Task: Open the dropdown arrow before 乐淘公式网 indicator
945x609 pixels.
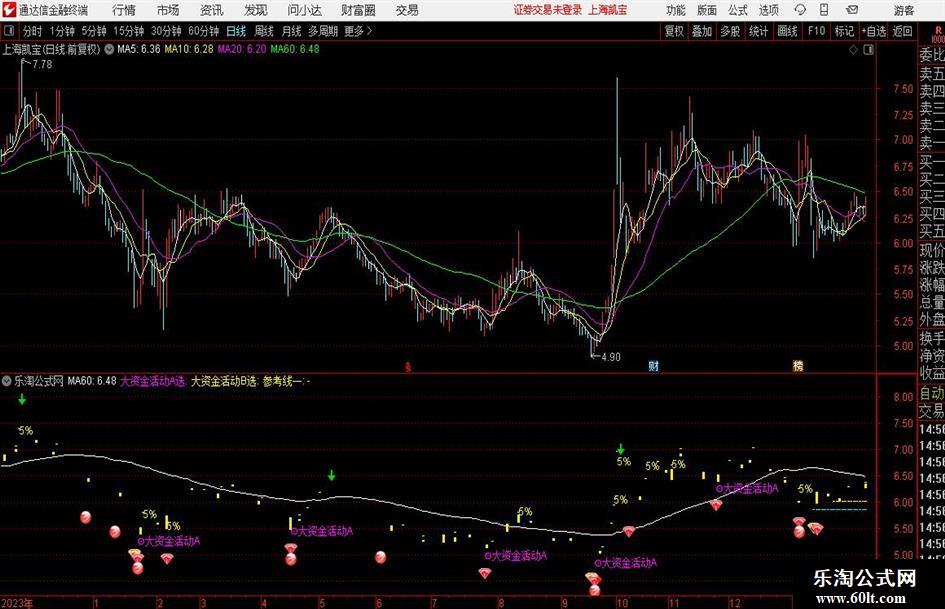Action: [x=7, y=381]
